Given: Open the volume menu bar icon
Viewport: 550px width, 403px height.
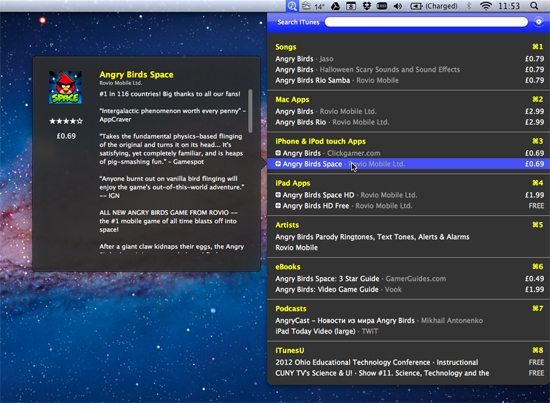Looking at the screenshot, I should [398, 6].
